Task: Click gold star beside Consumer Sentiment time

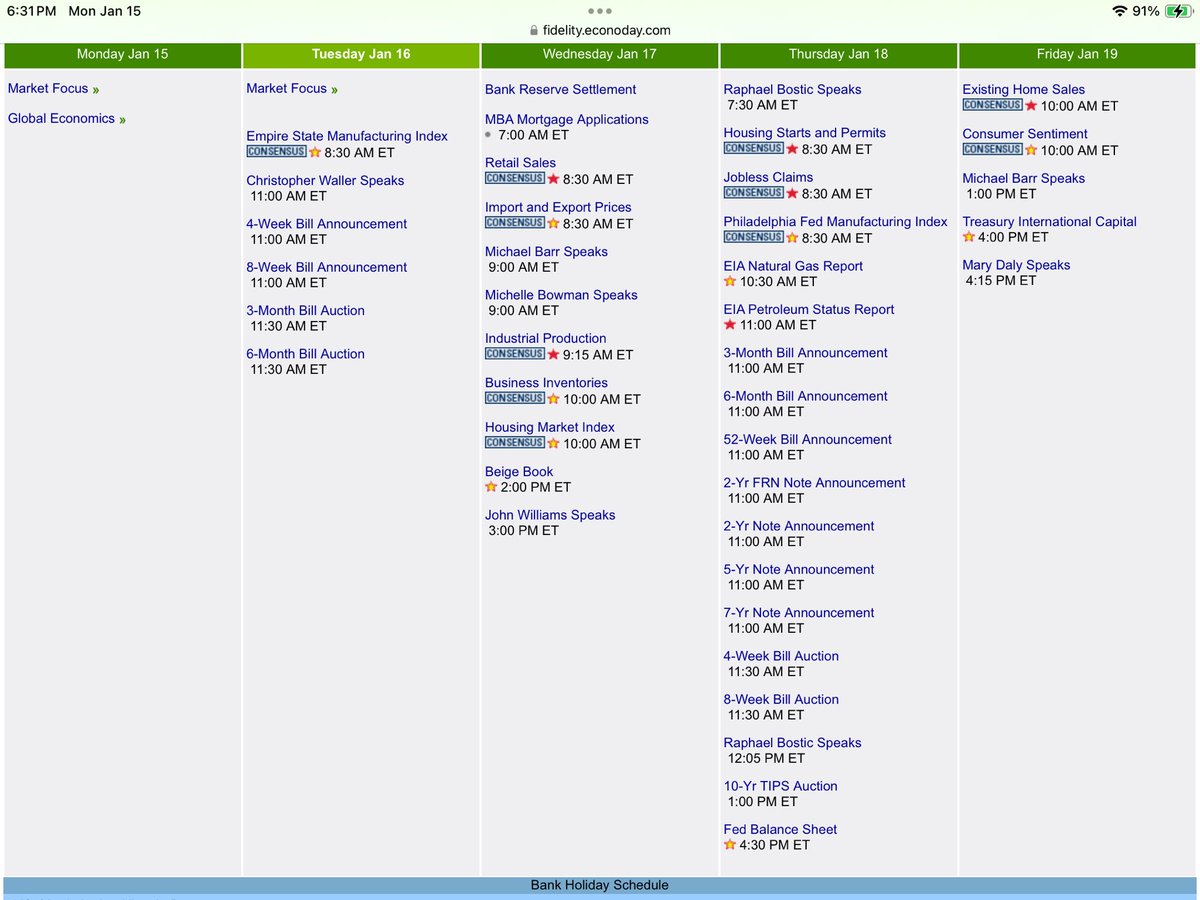Action: pos(1031,150)
